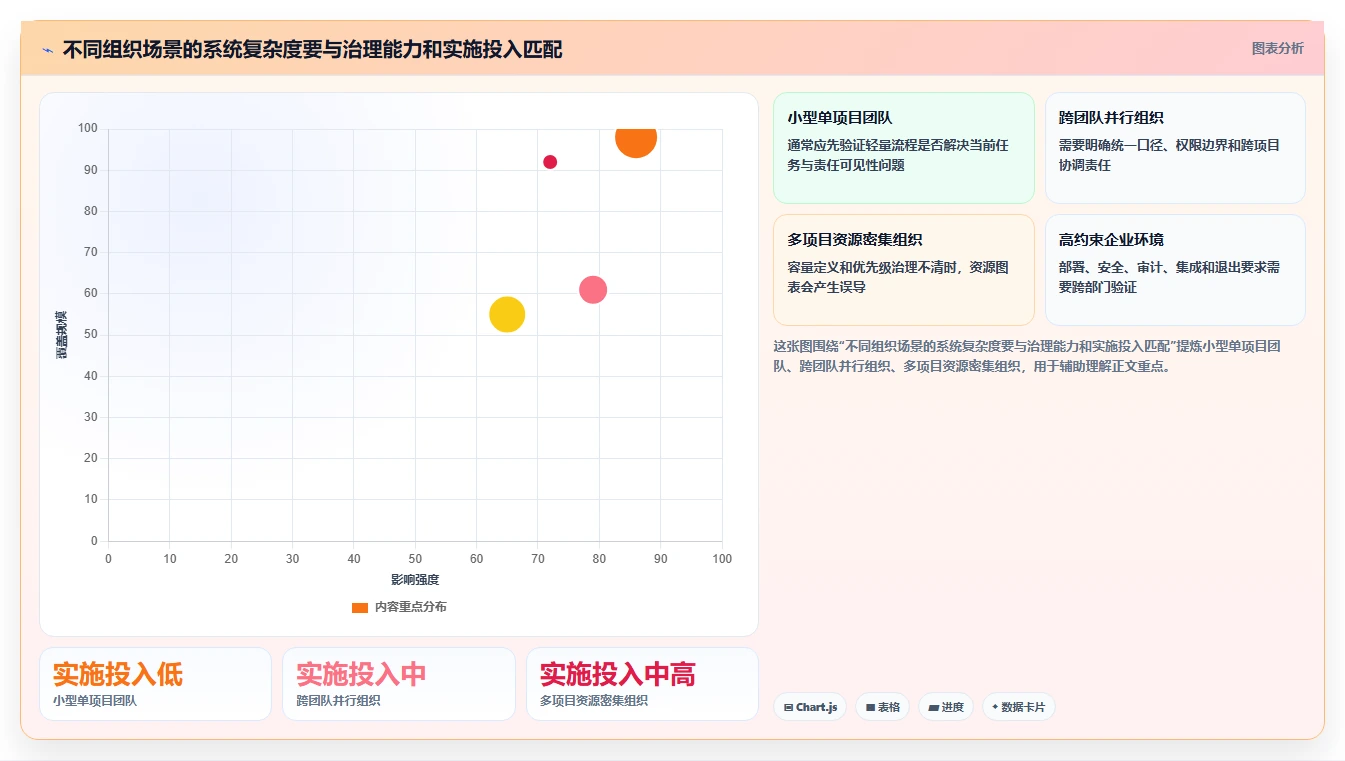Click the 实施投入低 stat card
The width and height of the screenshot is (1345, 761).
click(x=155, y=684)
